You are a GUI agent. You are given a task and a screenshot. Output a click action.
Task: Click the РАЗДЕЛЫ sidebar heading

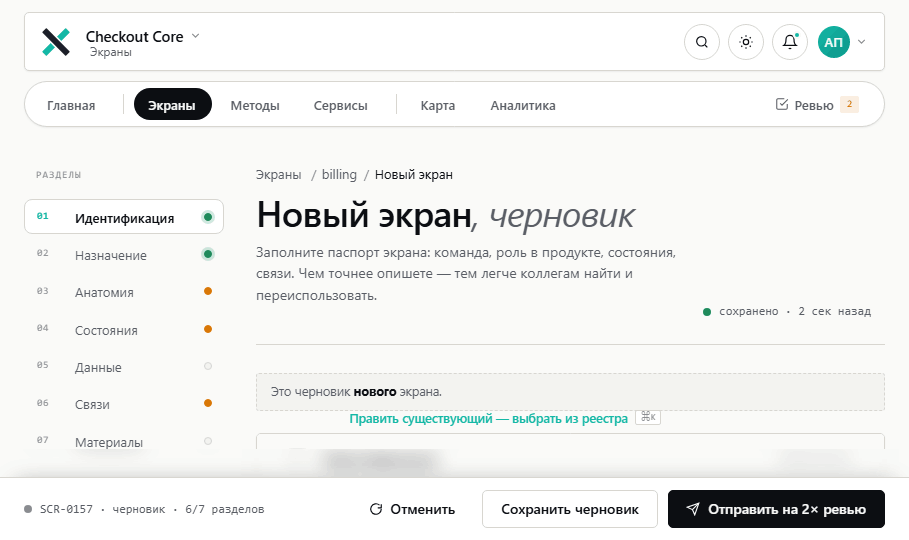[59, 175]
